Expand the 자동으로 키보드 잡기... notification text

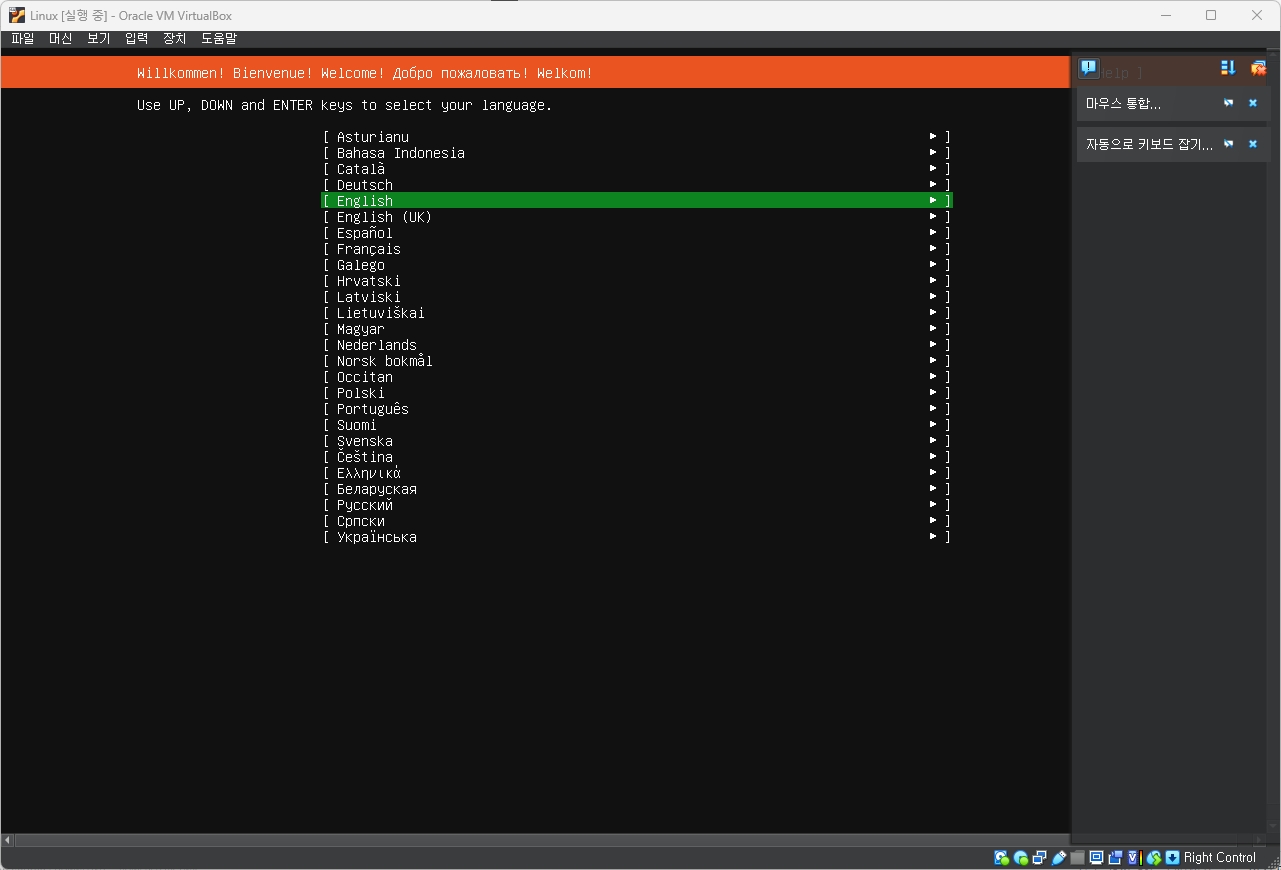tap(1150, 145)
